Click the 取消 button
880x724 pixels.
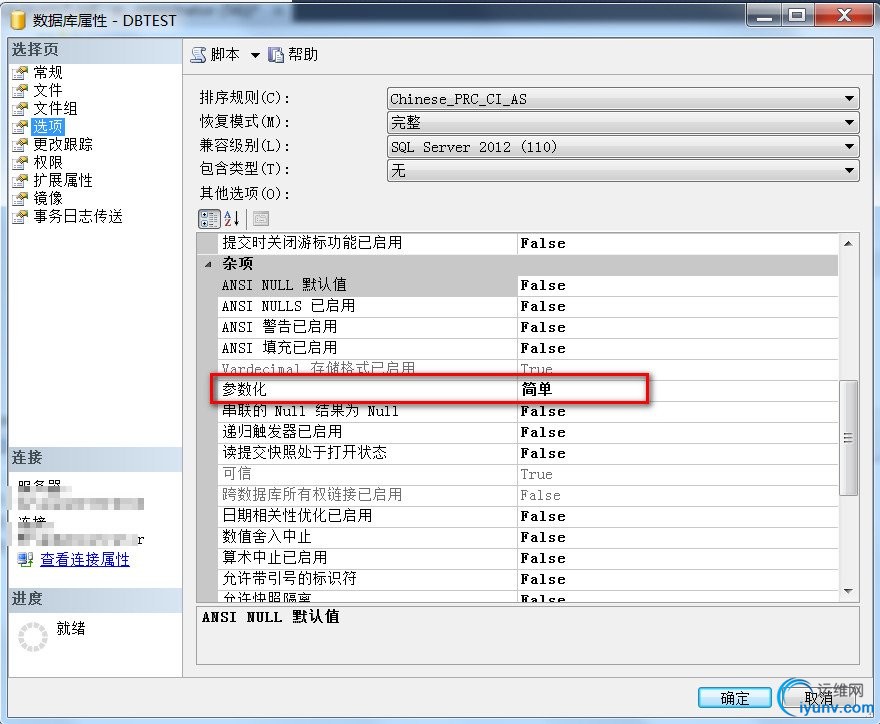(818, 698)
